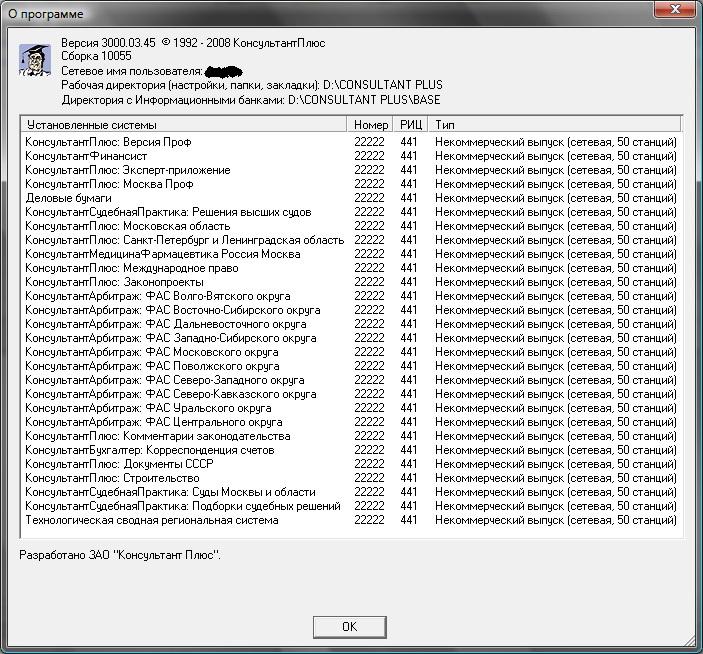703x654 pixels.
Task: Select КонсультантПлюс: Документы СССР row
Action: pyautogui.click(x=351, y=464)
